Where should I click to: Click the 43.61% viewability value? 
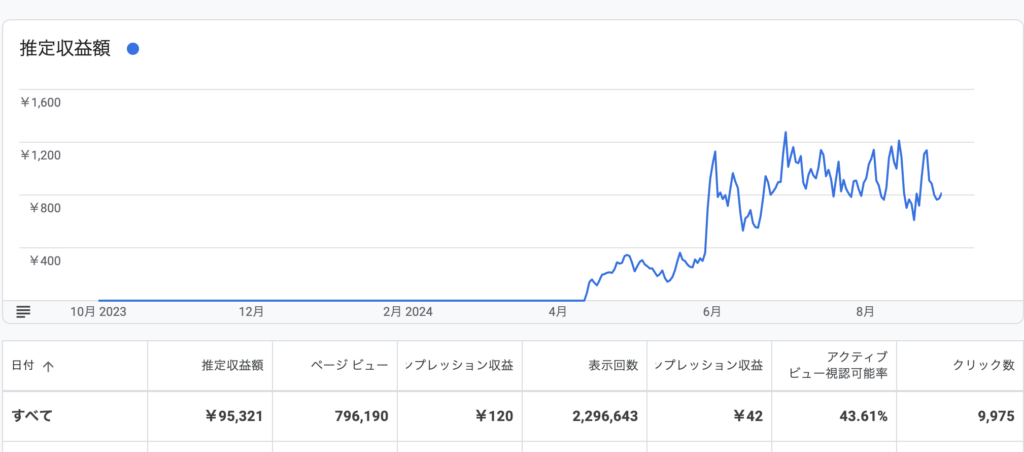pos(863,416)
